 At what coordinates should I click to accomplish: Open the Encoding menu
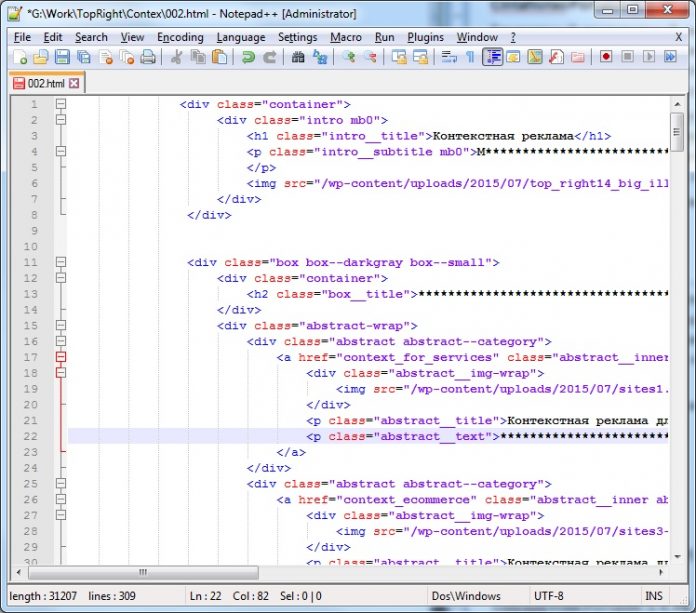pos(180,37)
